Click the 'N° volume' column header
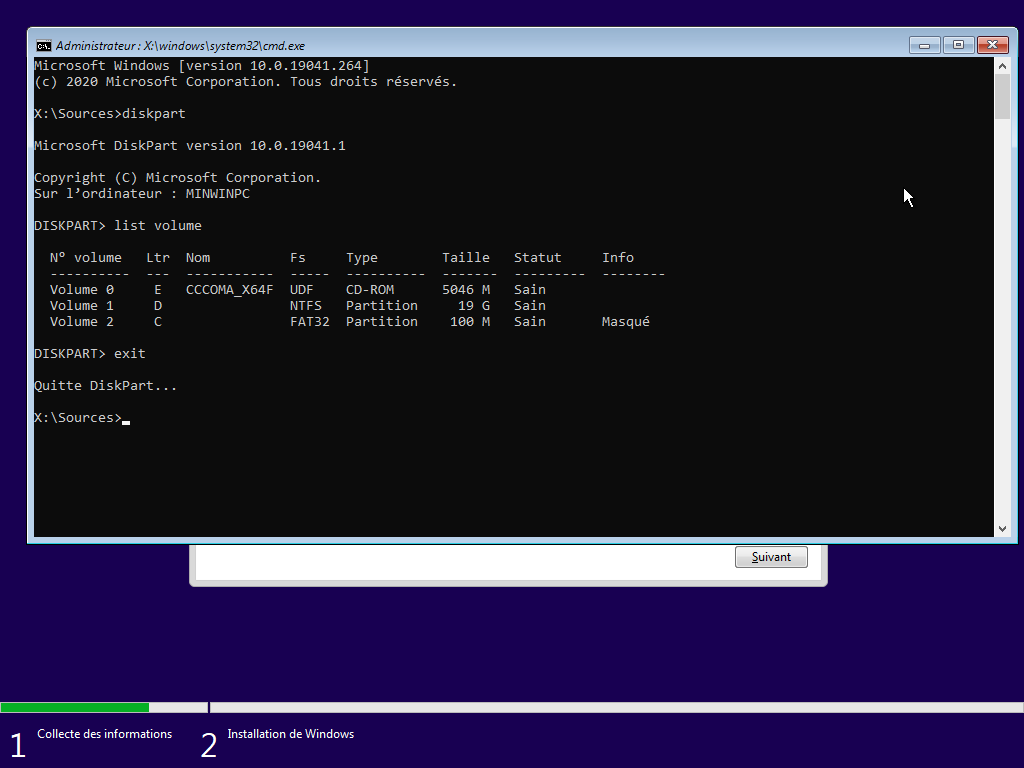 (86, 257)
